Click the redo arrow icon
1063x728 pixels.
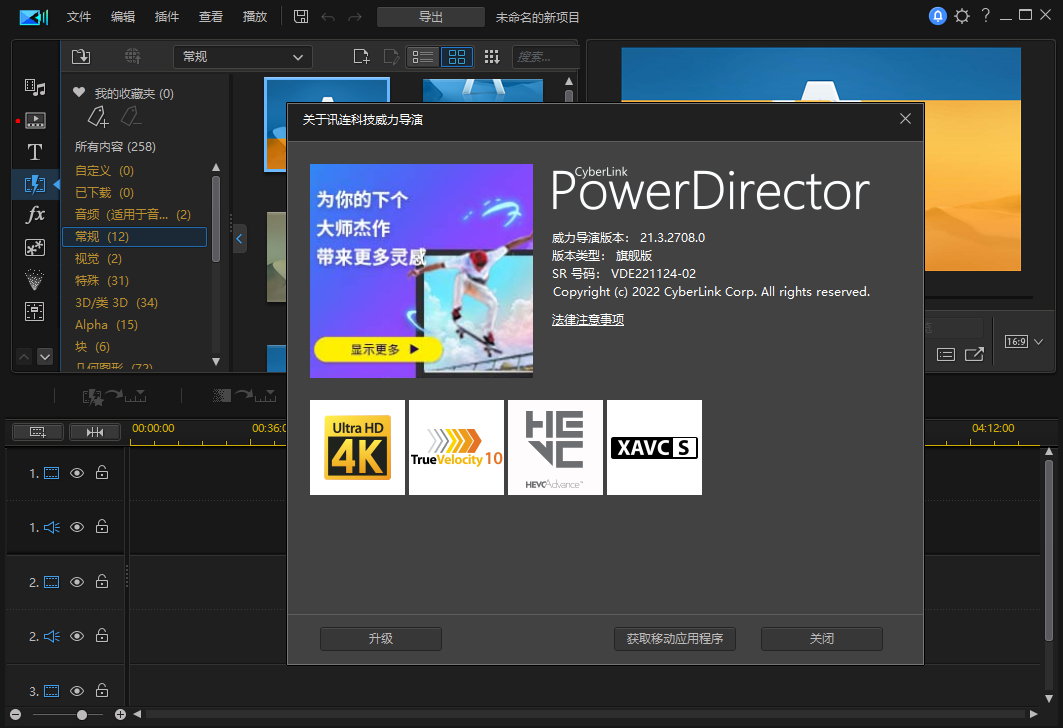[355, 17]
